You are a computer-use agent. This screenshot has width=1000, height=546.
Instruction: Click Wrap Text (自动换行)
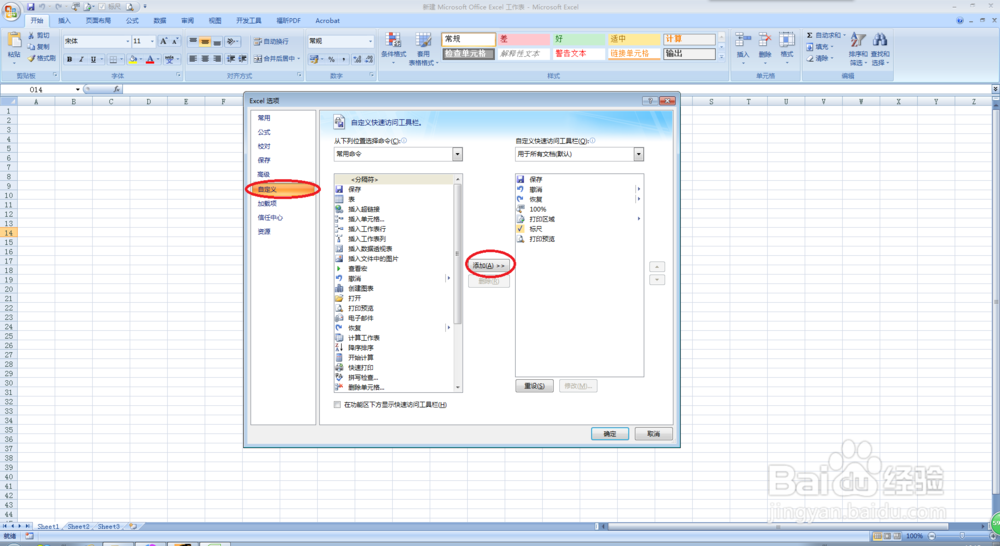pos(271,41)
